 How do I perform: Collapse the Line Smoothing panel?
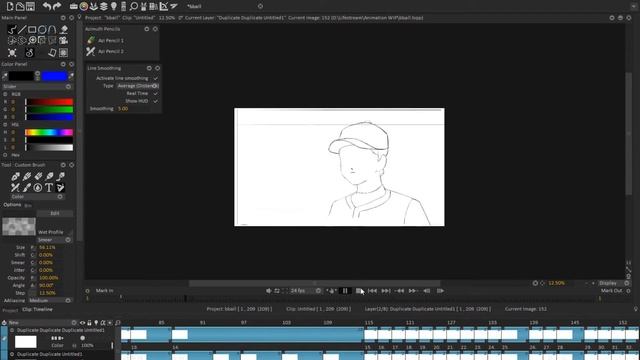pyautogui.click(x=149, y=68)
